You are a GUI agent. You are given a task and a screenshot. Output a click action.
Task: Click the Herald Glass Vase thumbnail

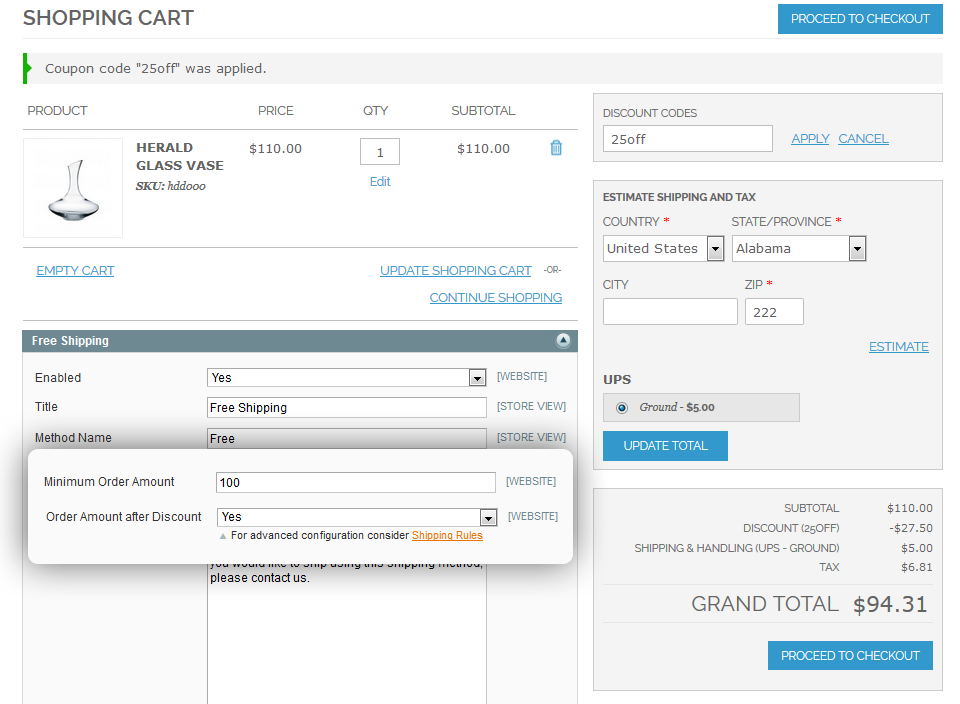pos(73,188)
